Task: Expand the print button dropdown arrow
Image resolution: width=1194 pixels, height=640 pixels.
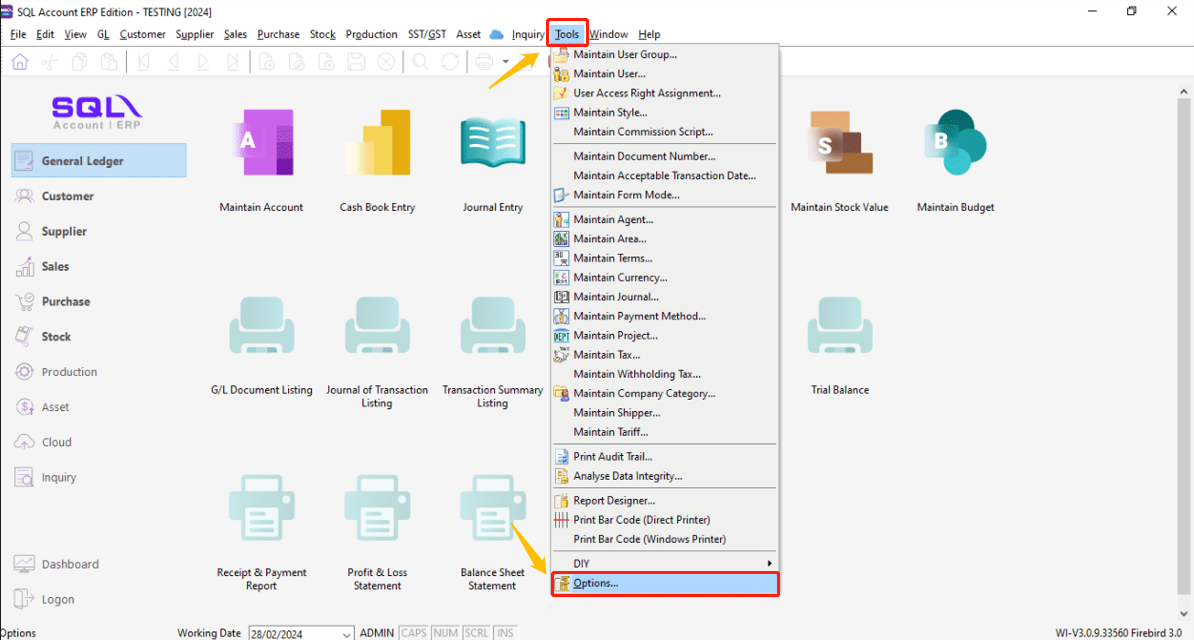Action: (506, 62)
